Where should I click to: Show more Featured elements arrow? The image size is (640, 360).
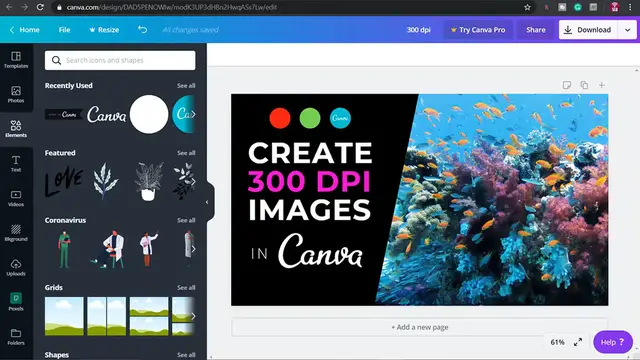193,182
